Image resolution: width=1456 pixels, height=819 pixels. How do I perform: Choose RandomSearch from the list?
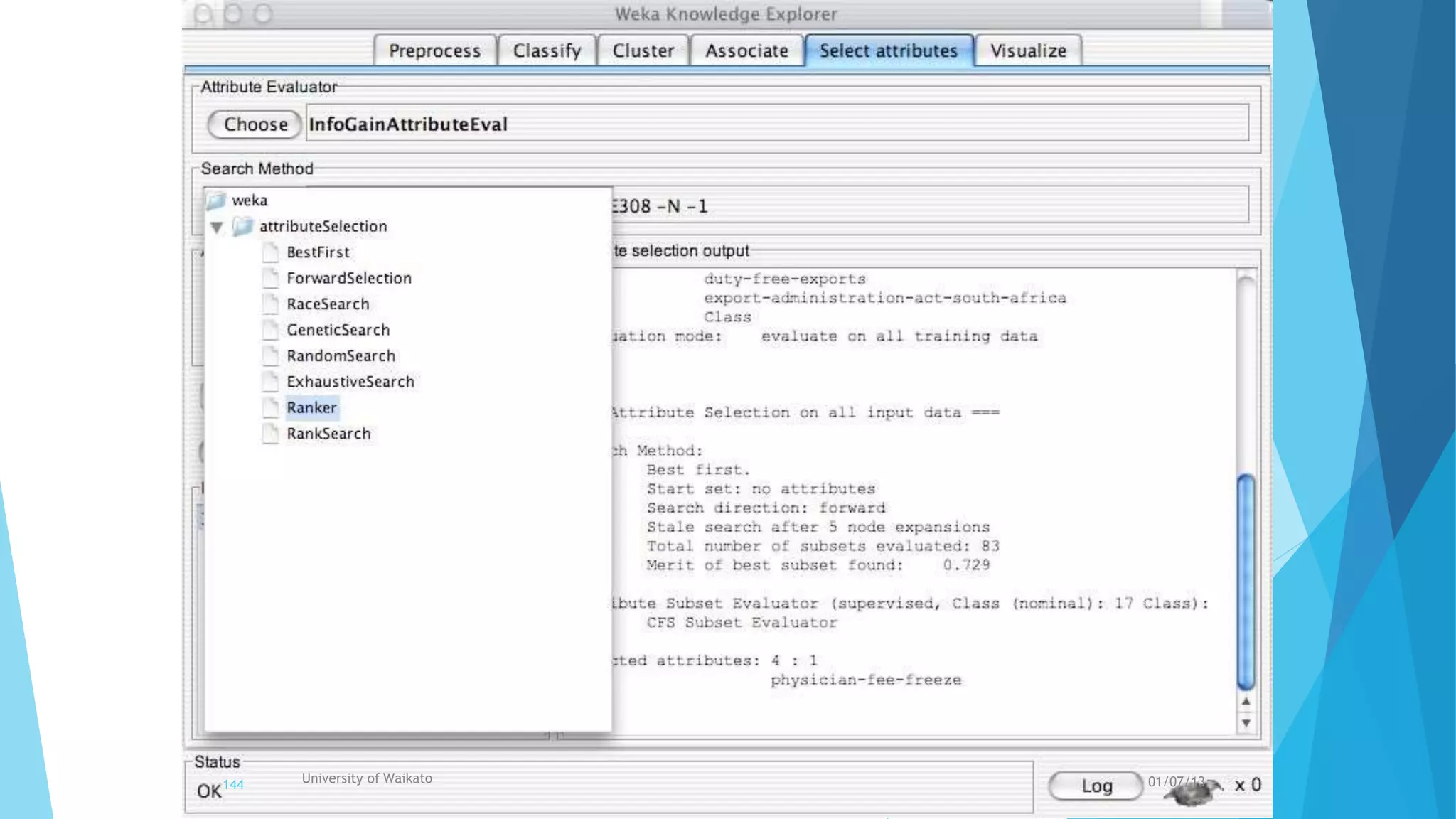pos(341,356)
